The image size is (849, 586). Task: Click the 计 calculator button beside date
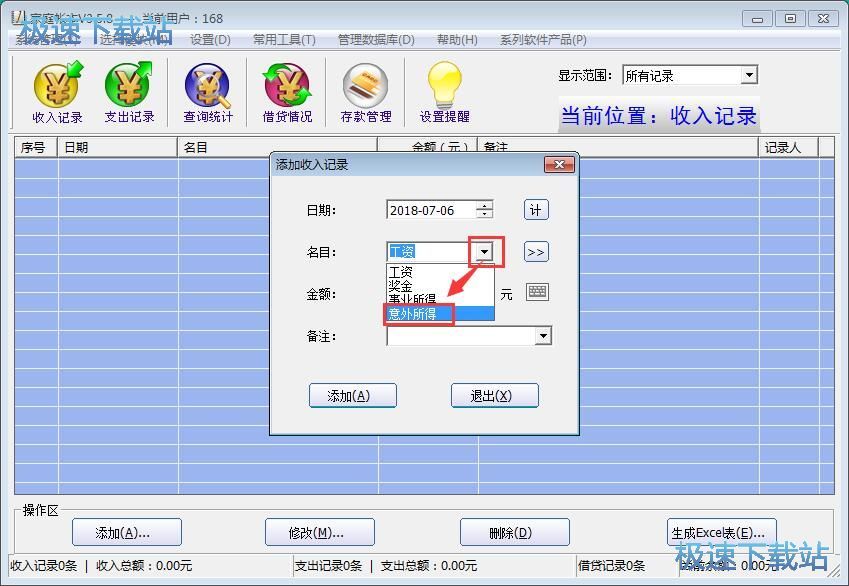tap(536, 210)
